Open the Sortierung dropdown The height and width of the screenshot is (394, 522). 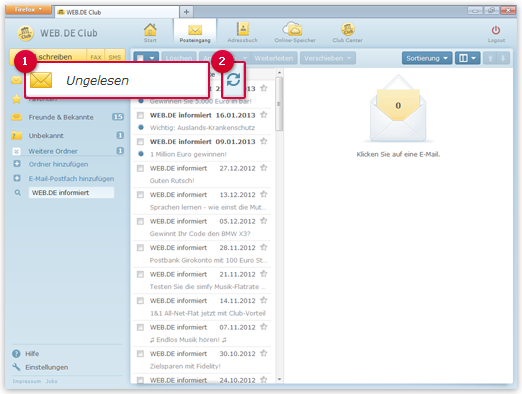click(427, 58)
